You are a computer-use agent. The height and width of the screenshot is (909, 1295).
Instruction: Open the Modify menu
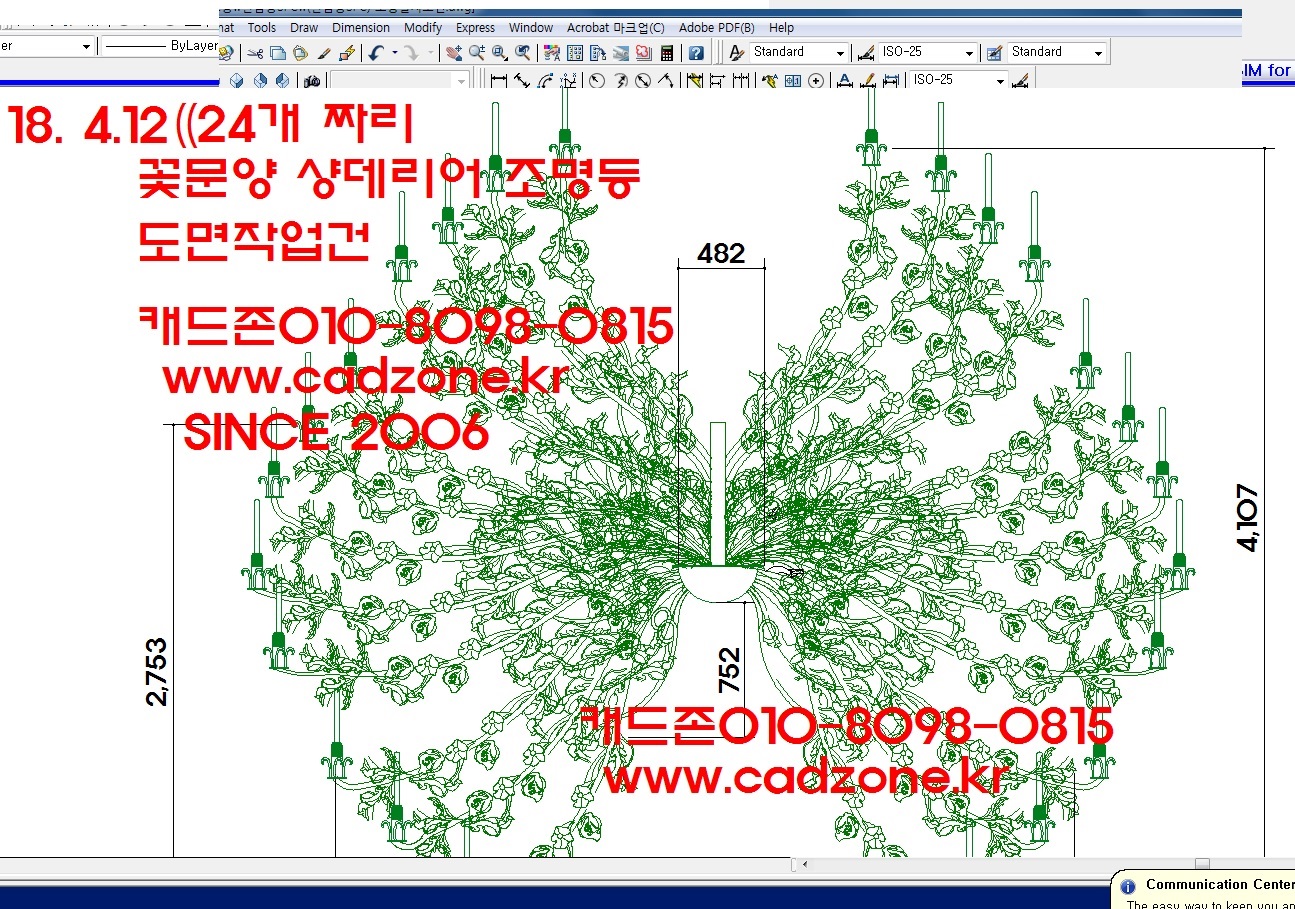(423, 28)
